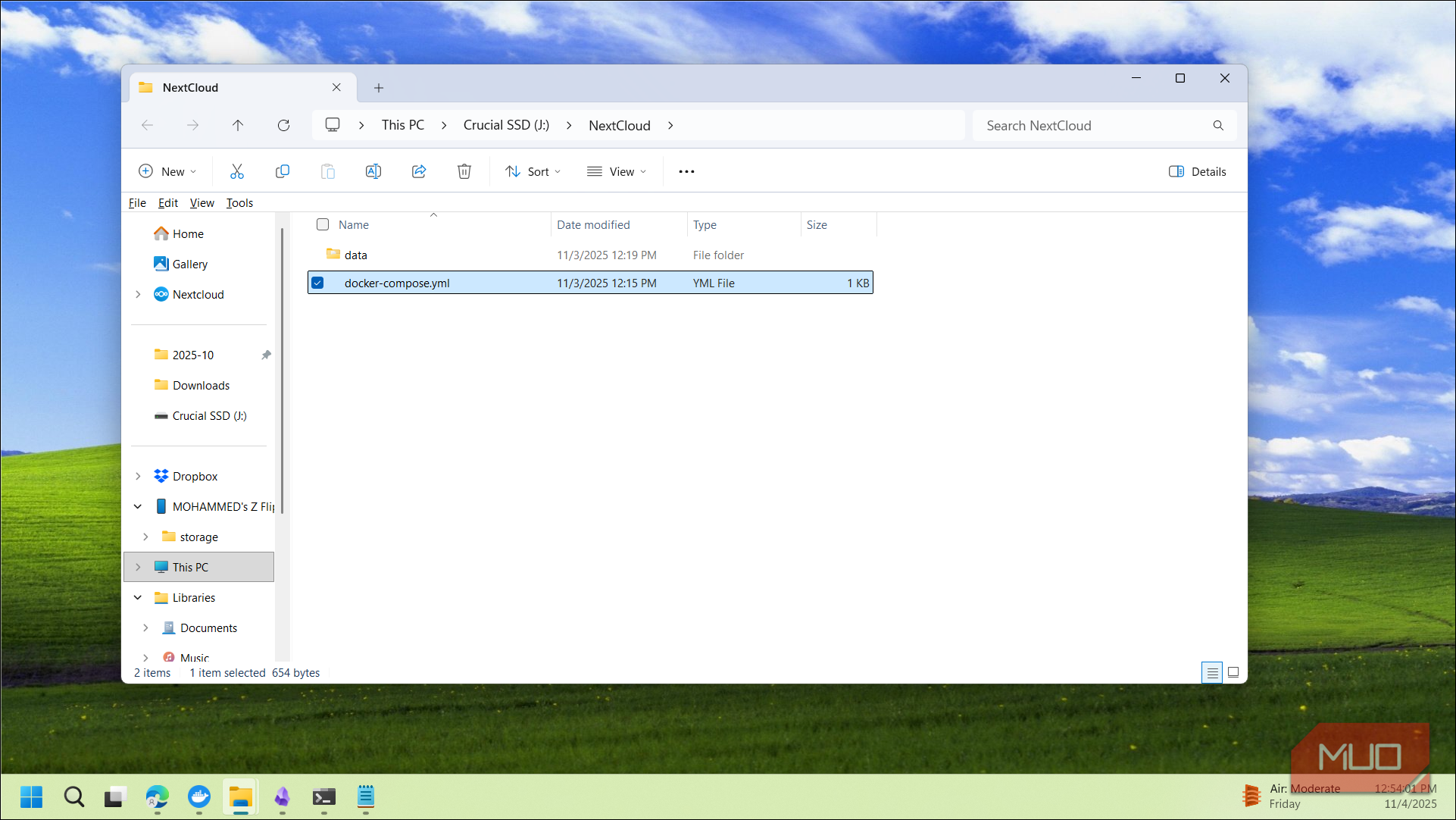Viewport: 1456px width, 820px height.
Task: Click the Paste clipboard icon
Action: pyautogui.click(x=328, y=172)
